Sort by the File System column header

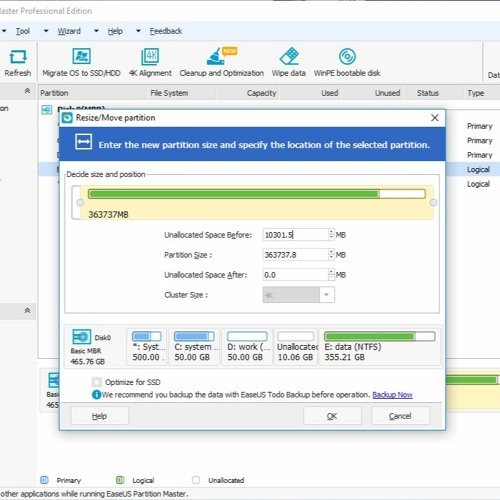click(182, 93)
